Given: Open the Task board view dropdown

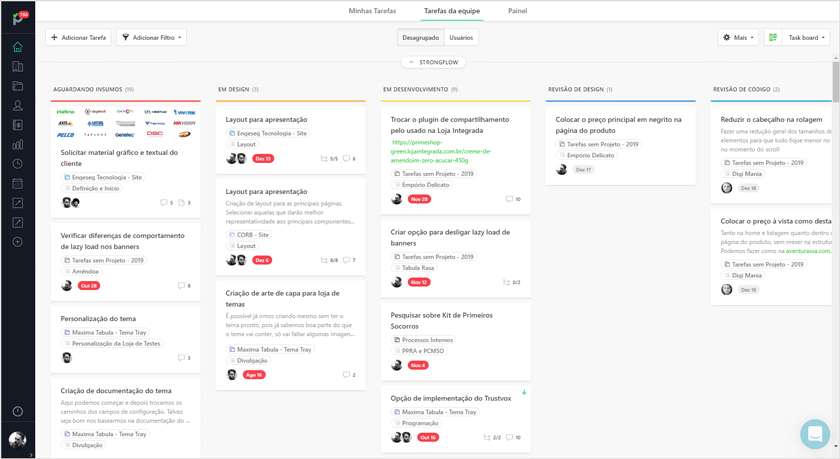Looking at the screenshot, I should pyautogui.click(x=806, y=37).
